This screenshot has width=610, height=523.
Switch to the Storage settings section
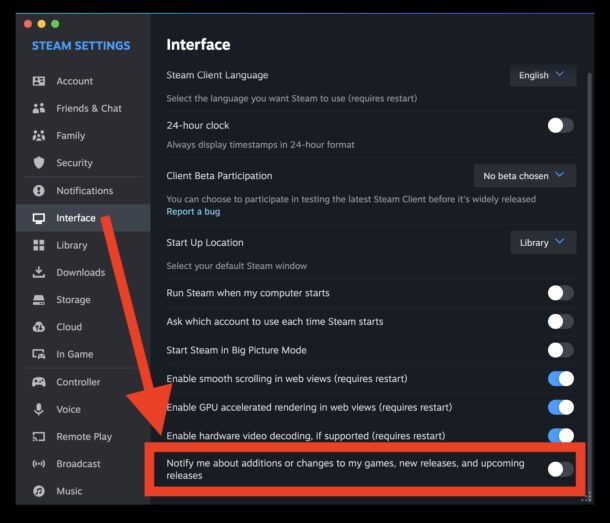73,300
